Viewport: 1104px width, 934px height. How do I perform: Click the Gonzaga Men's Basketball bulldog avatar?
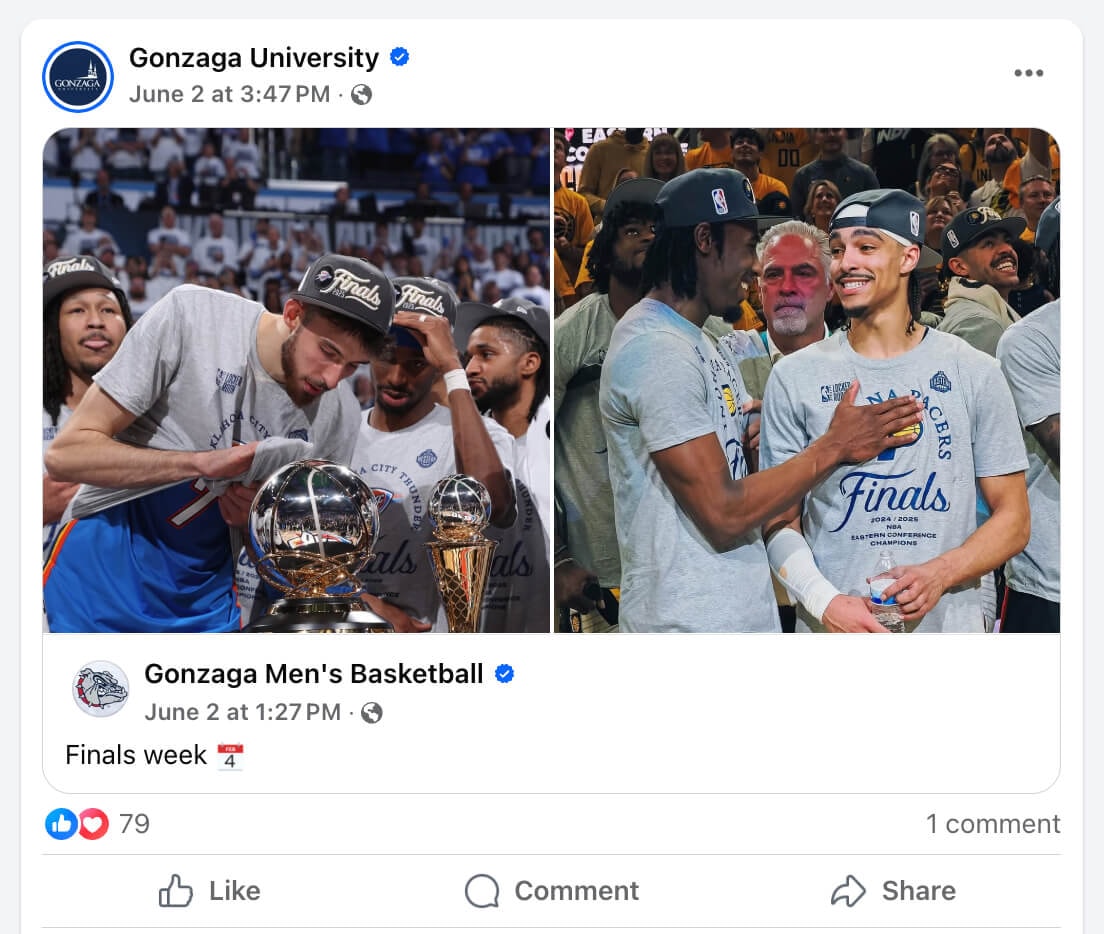(x=101, y=689)
